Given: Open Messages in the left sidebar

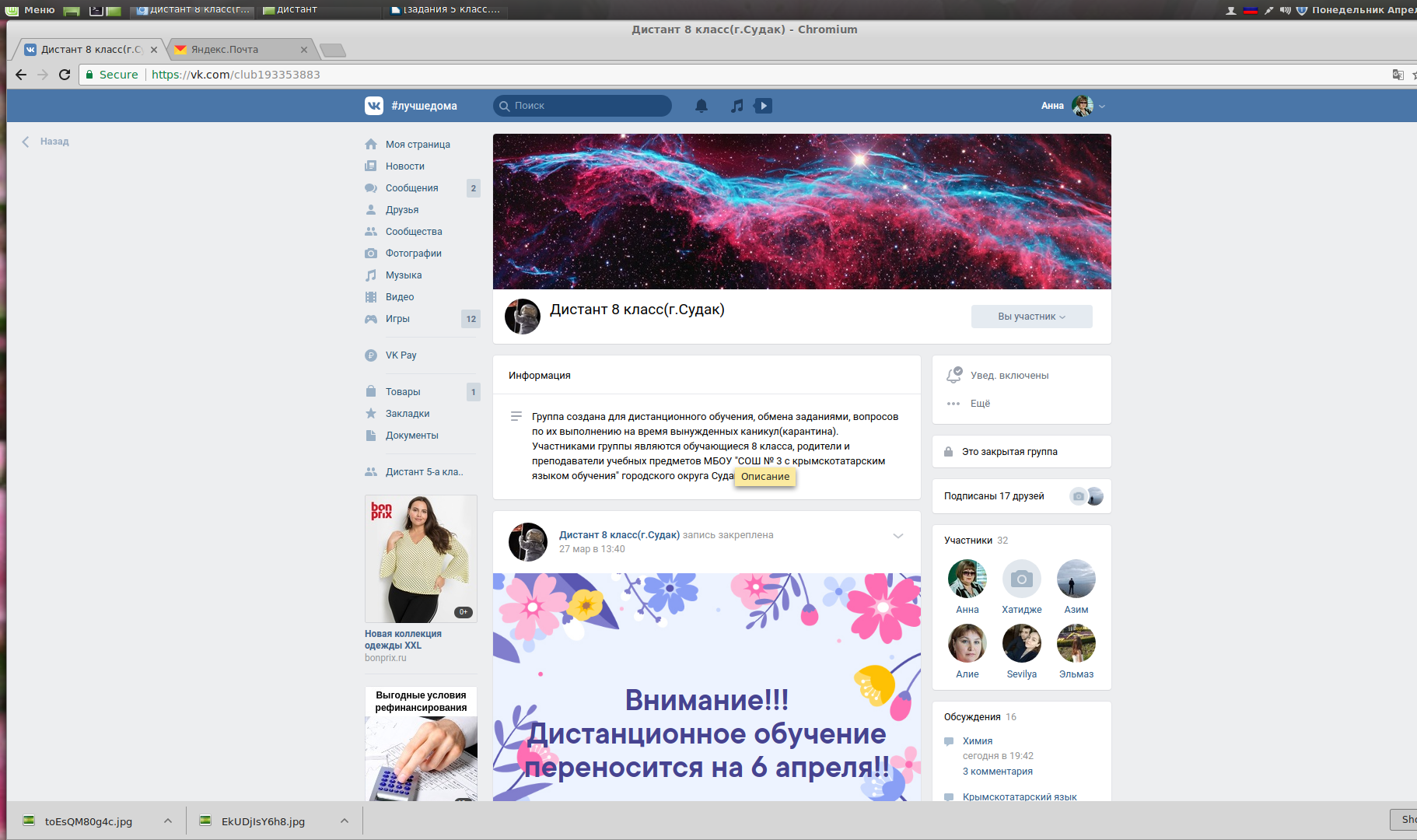Looking at the screenshot, I should pos(411,188).
